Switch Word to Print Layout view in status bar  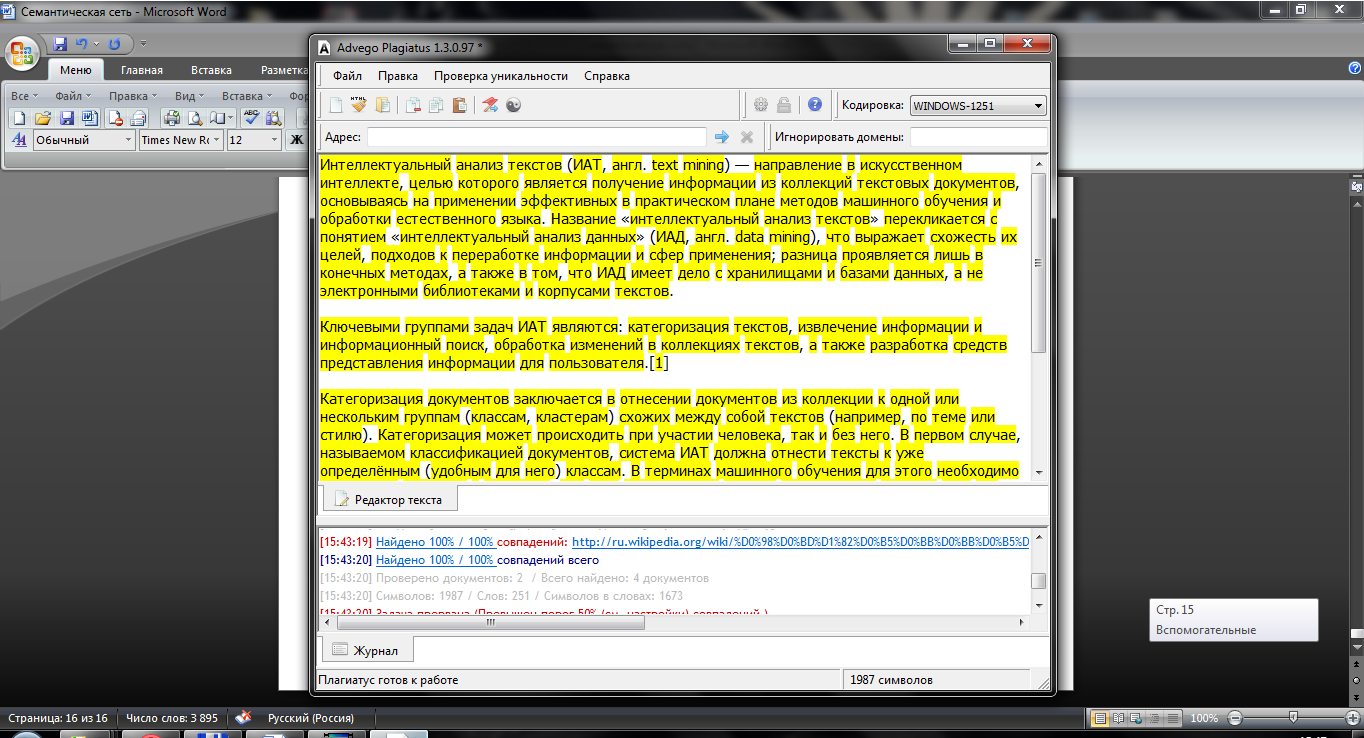pyautogui.click(x=1100, y=718)
